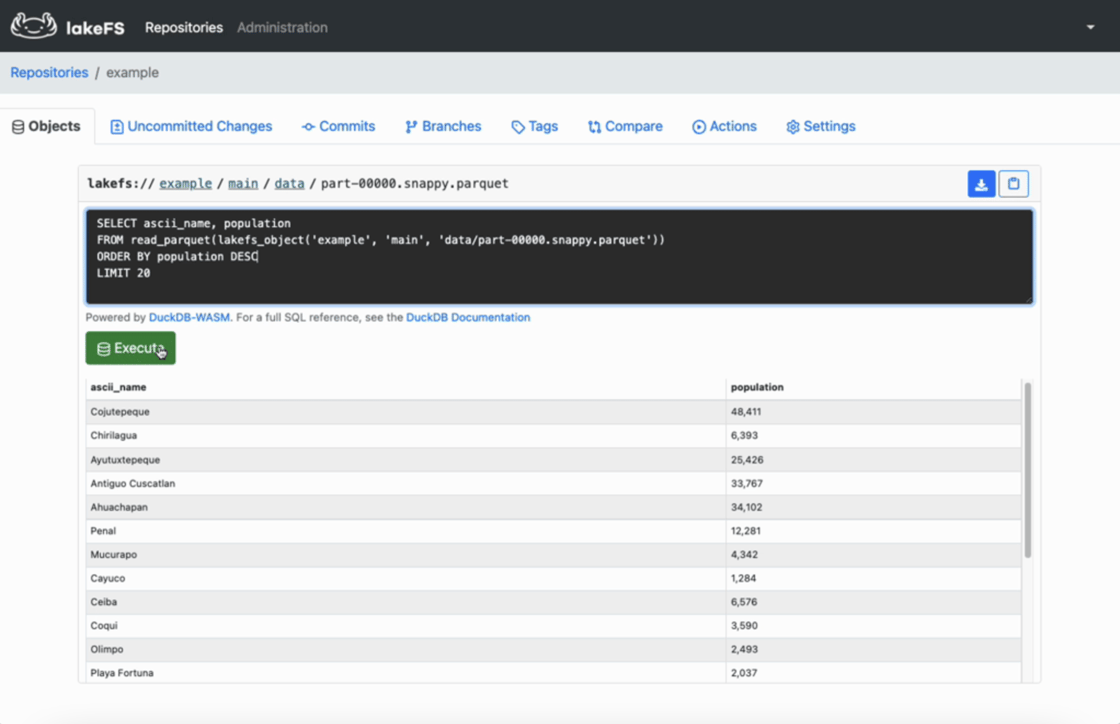The width and height of the screenshot is (1120, 724).
Task: Select the Penal name cell
Action: (406, 531)
